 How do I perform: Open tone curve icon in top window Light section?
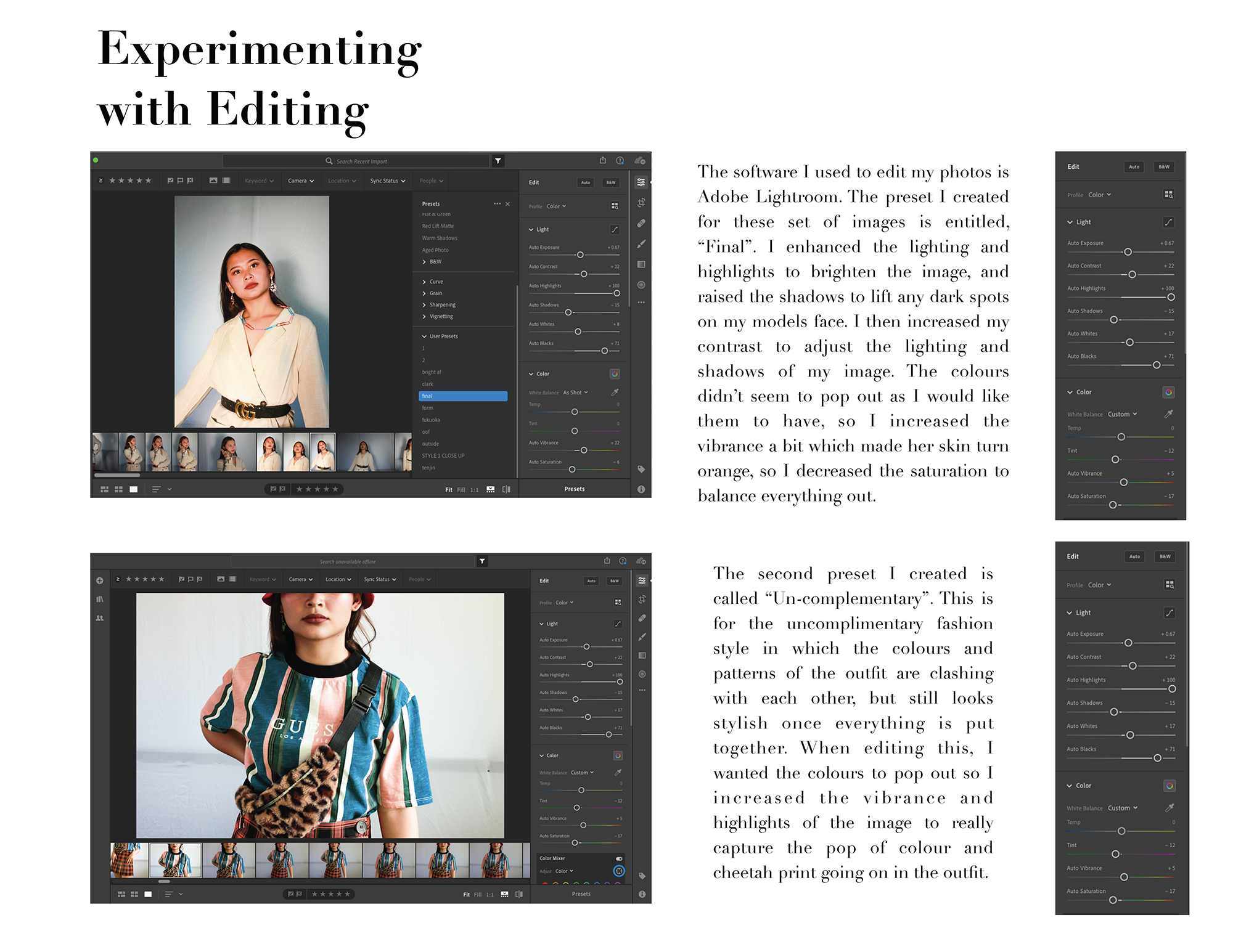click(x=615, y=230)
